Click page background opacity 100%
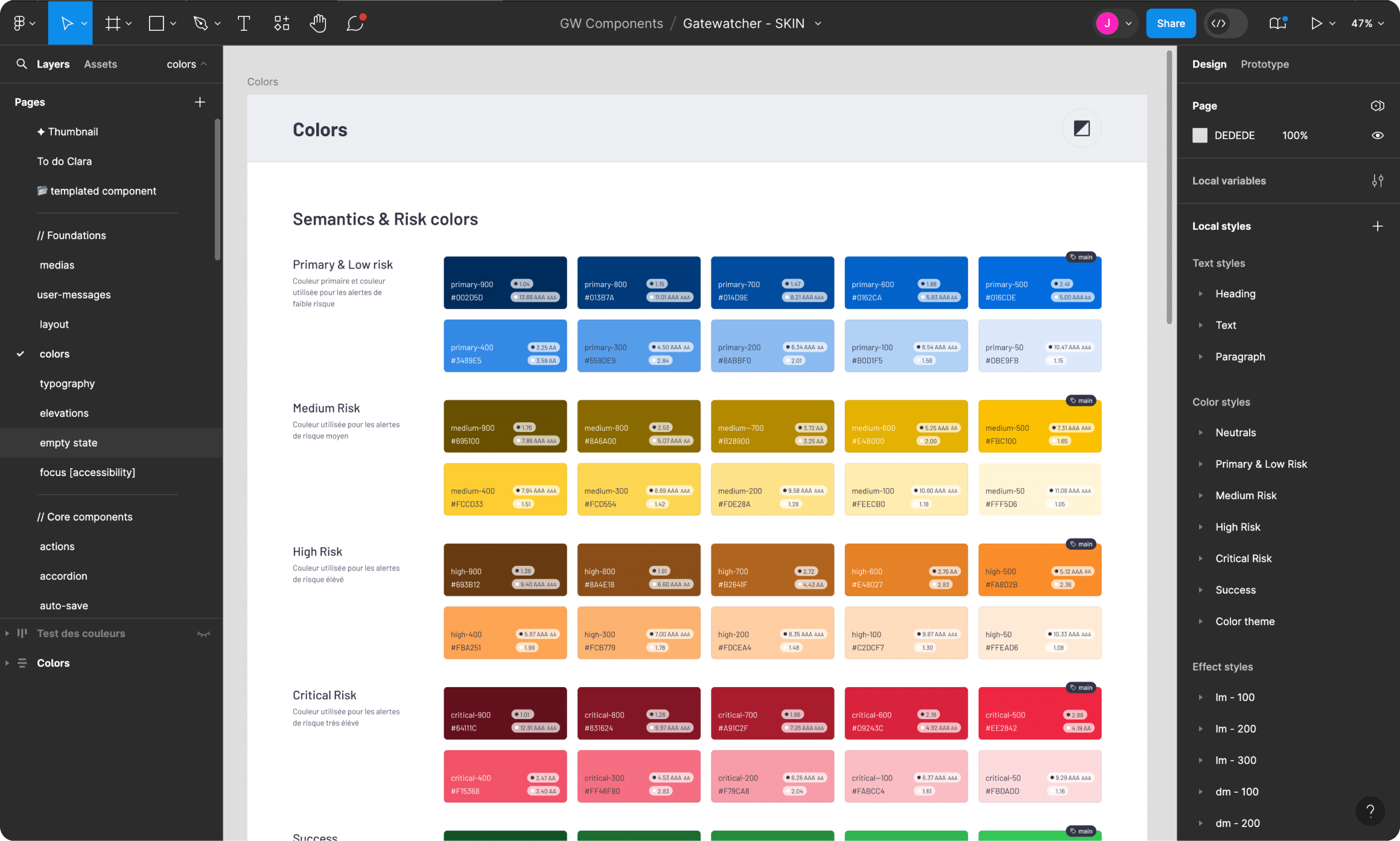The image size is (1400, 841). pyautogui.click(x=1294, y=135)
